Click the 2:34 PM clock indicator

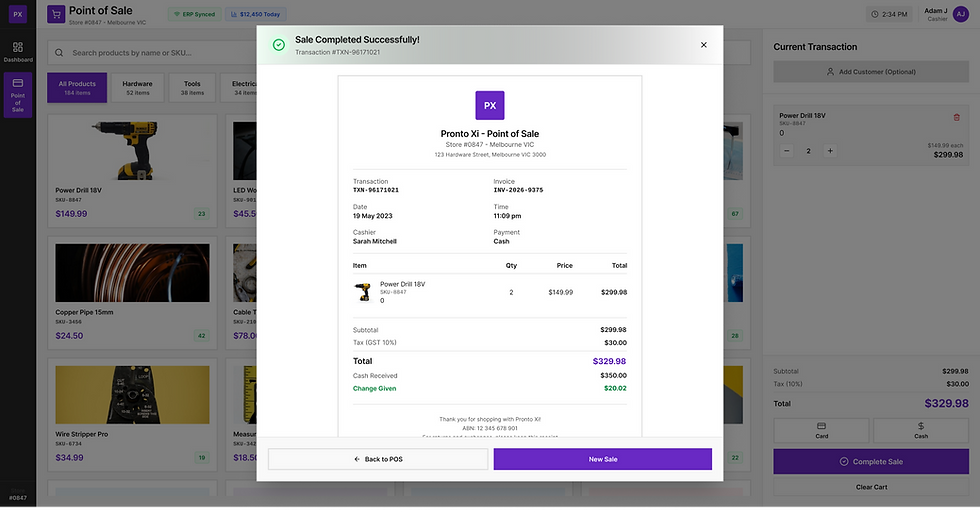pos(889,14)
